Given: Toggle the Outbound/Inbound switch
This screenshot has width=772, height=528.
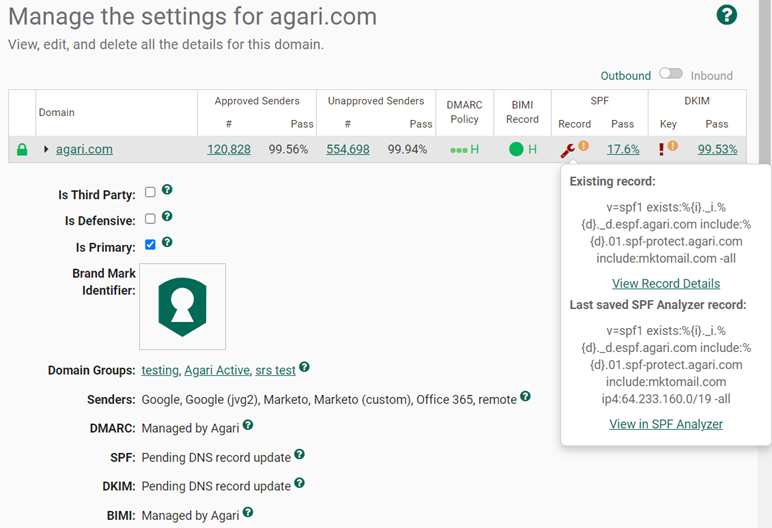Looking at the screenshot, I should click(x=671, y=73).
